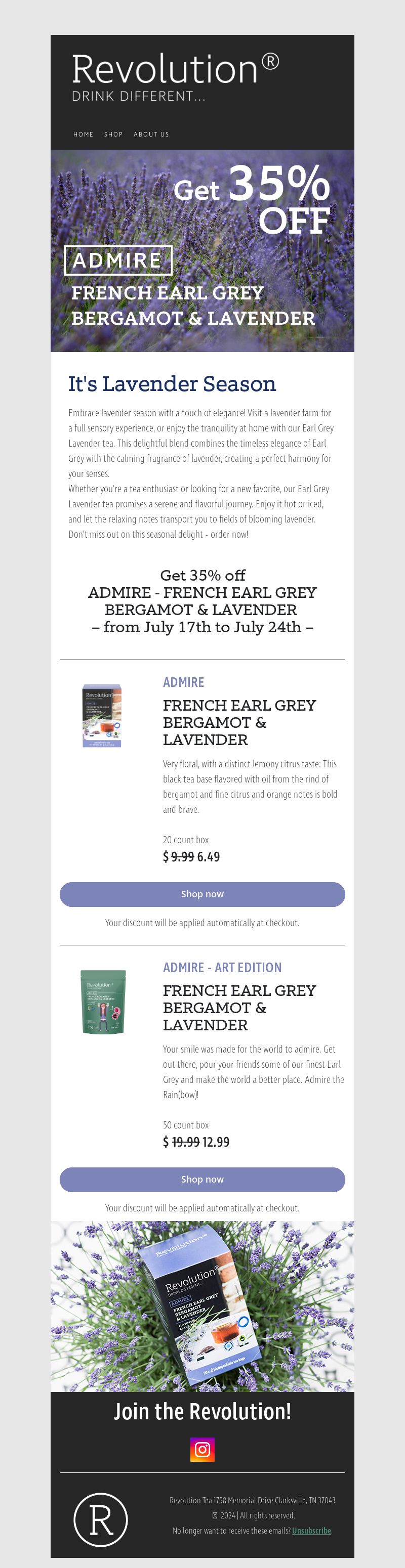Click the 35% OFF lavender banner
This screenshot has width=405, height=1568.
202,251
